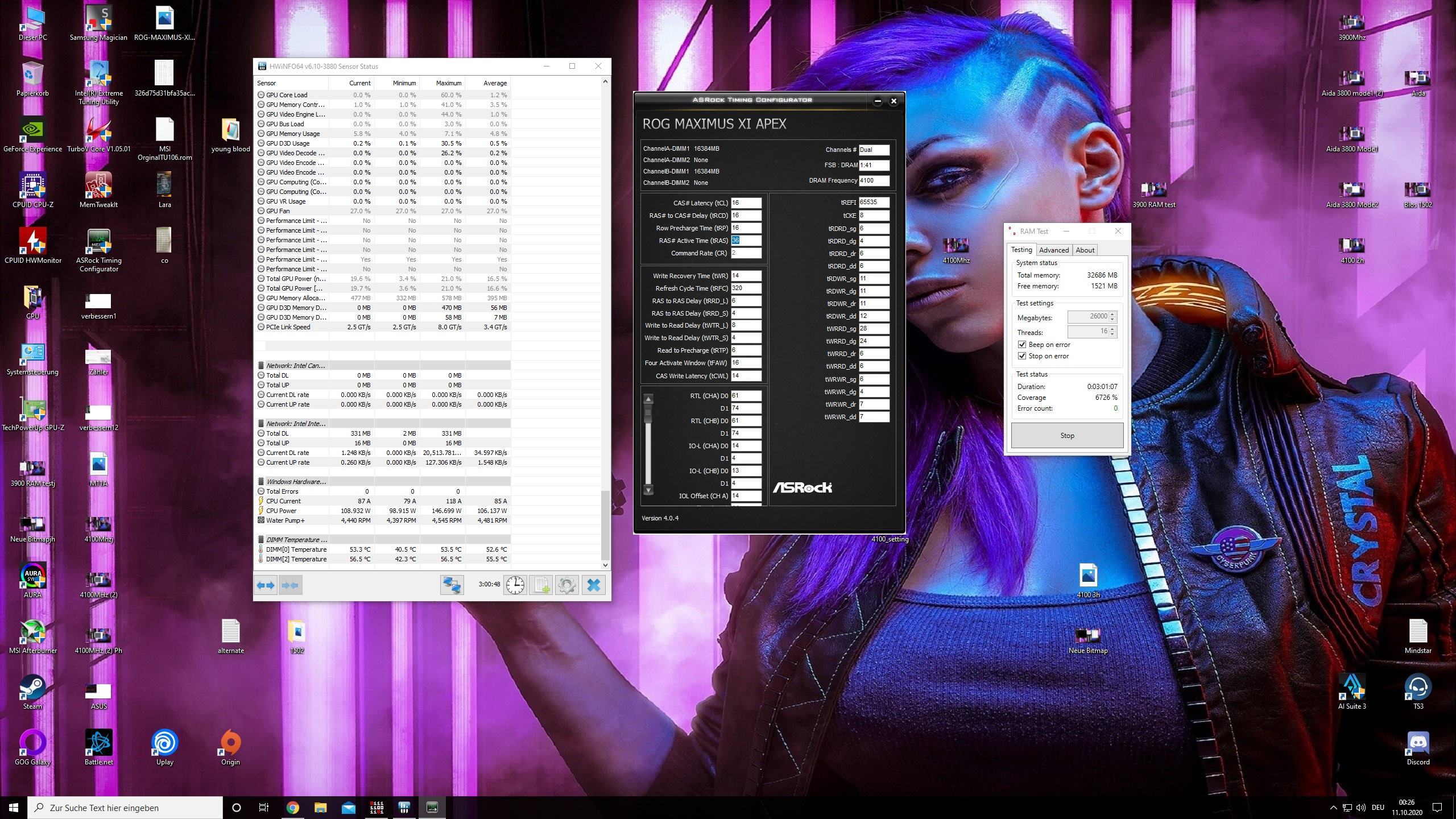Screen dimensions: 1456x819
Task: Click scroll-down arrow in HWiNFO sensor list
Action: tap(605, 565)
